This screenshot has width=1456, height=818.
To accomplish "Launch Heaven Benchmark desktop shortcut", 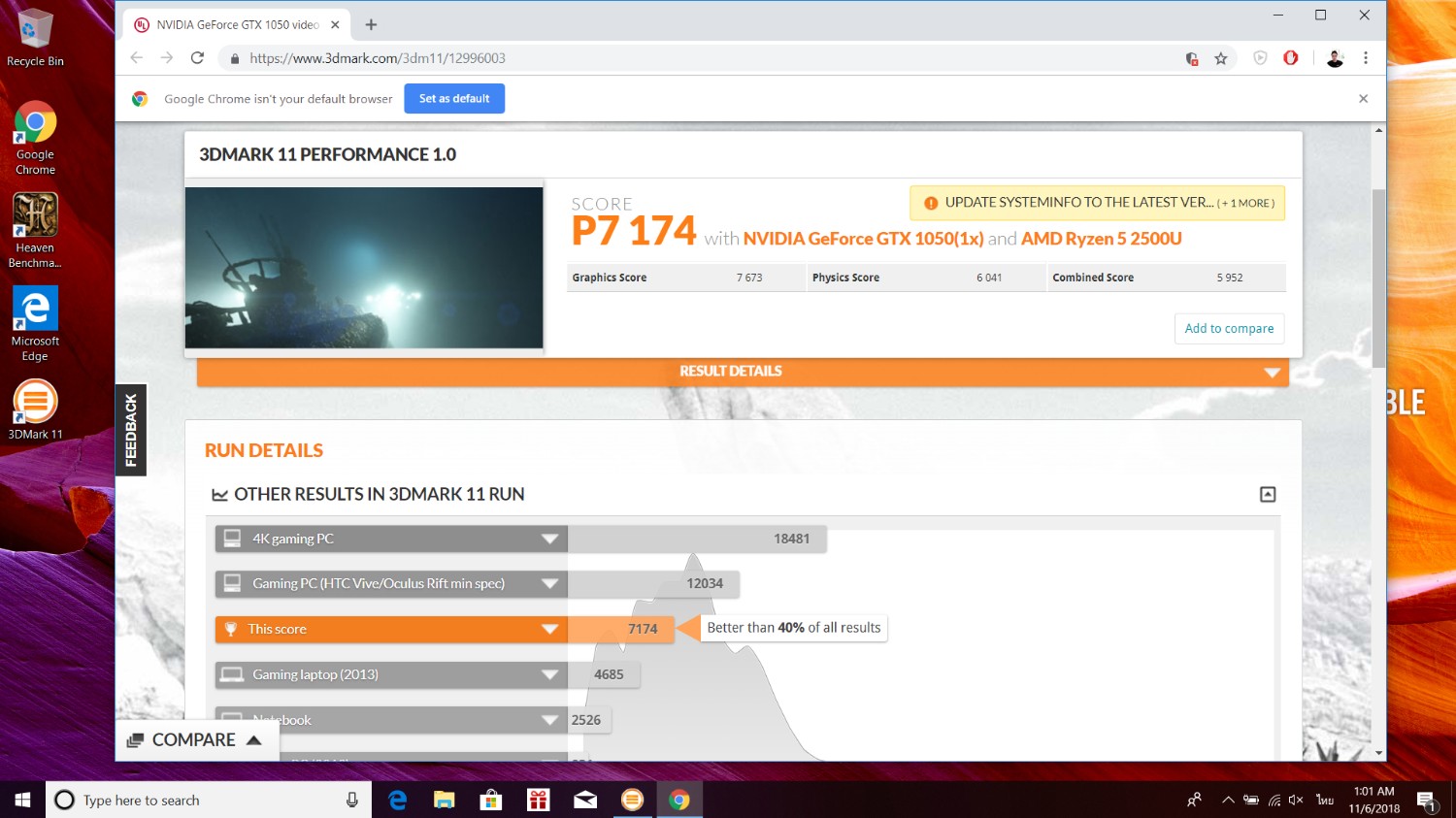I will click(35, 230).
